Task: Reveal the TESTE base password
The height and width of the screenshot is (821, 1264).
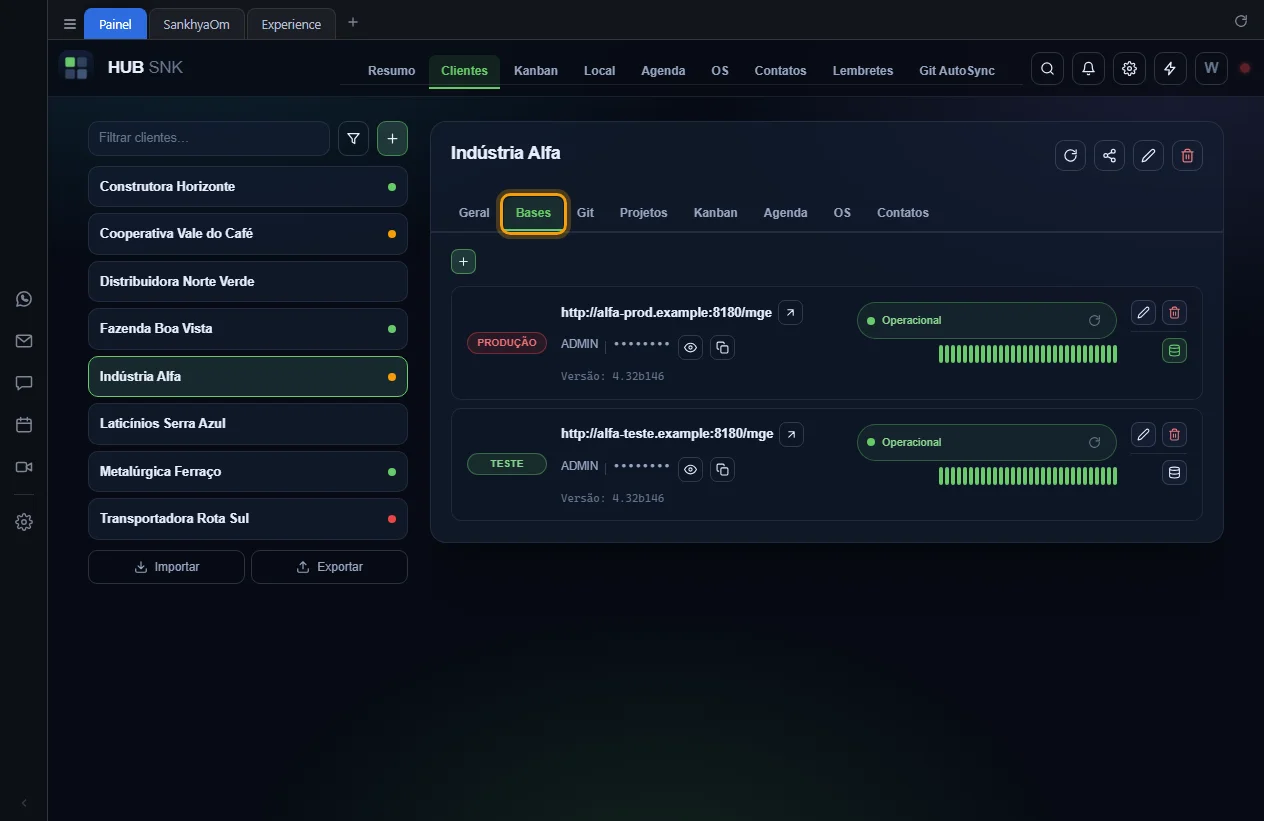Action: [690, 470]
